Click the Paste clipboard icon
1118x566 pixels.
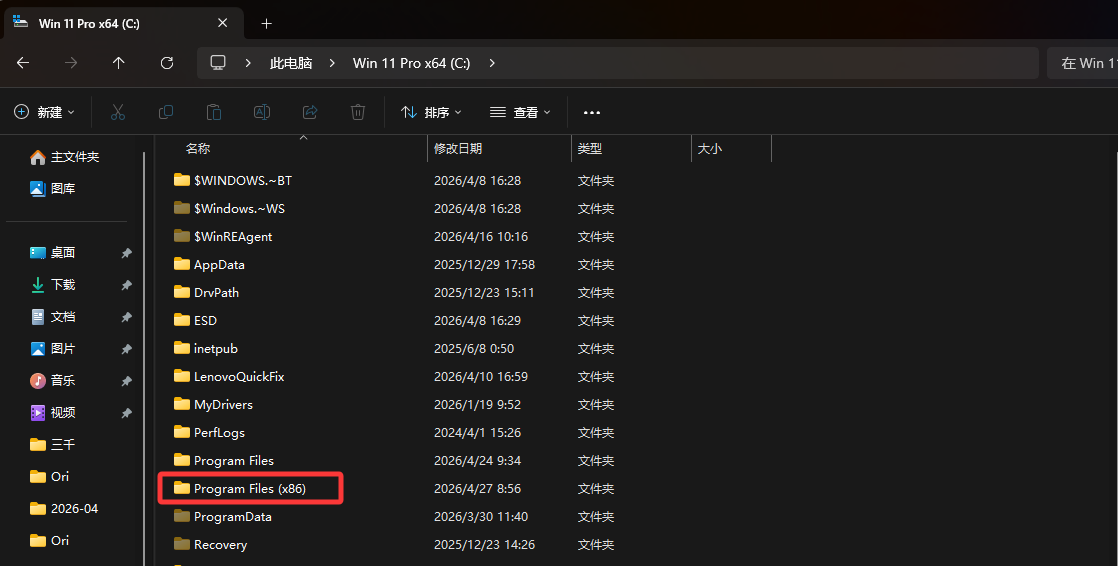tap(214, 112)
